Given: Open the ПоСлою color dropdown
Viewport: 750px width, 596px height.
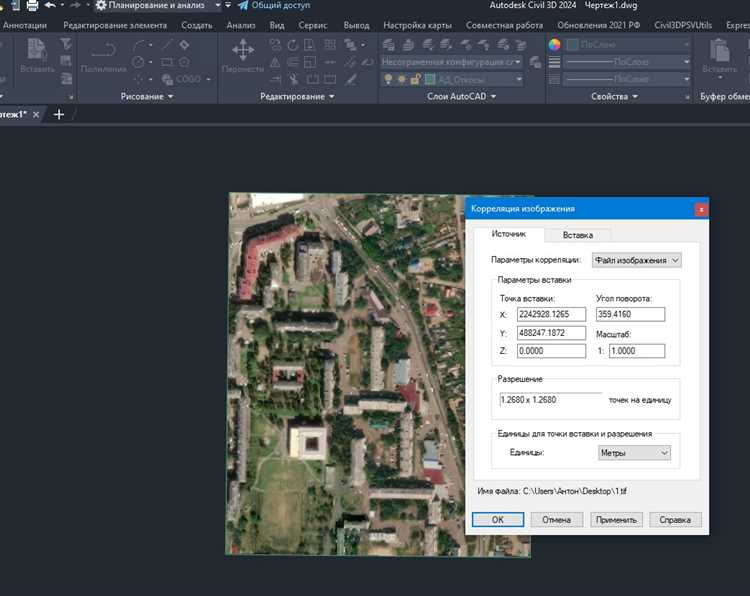Looking at the screenshot, I should point(628,45).
